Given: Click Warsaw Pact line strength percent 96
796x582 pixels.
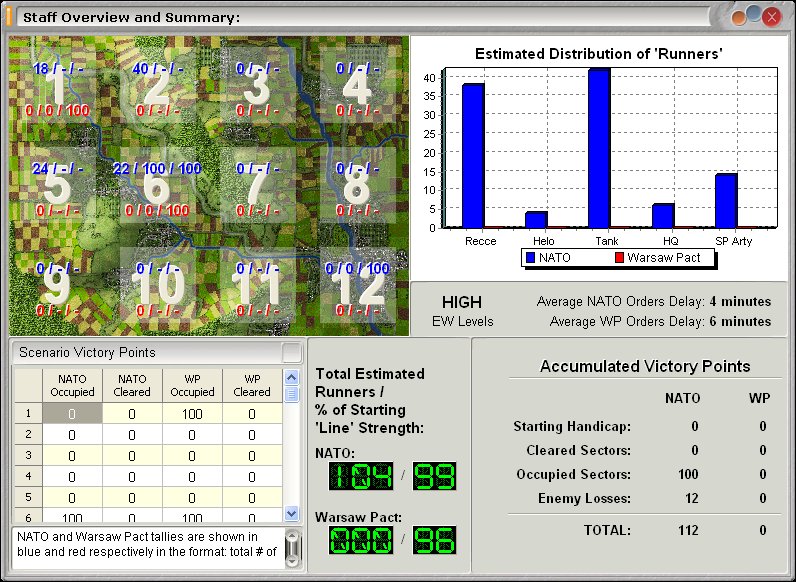Looking at the screenshot, I should pyautogui.click(x=435, y=540).
